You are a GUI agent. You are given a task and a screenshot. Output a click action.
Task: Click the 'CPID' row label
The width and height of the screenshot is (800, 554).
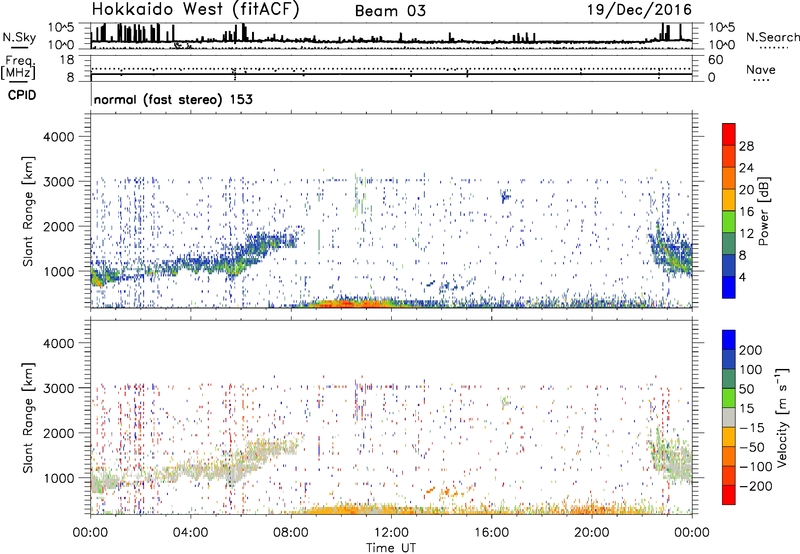tap(22, 95)
